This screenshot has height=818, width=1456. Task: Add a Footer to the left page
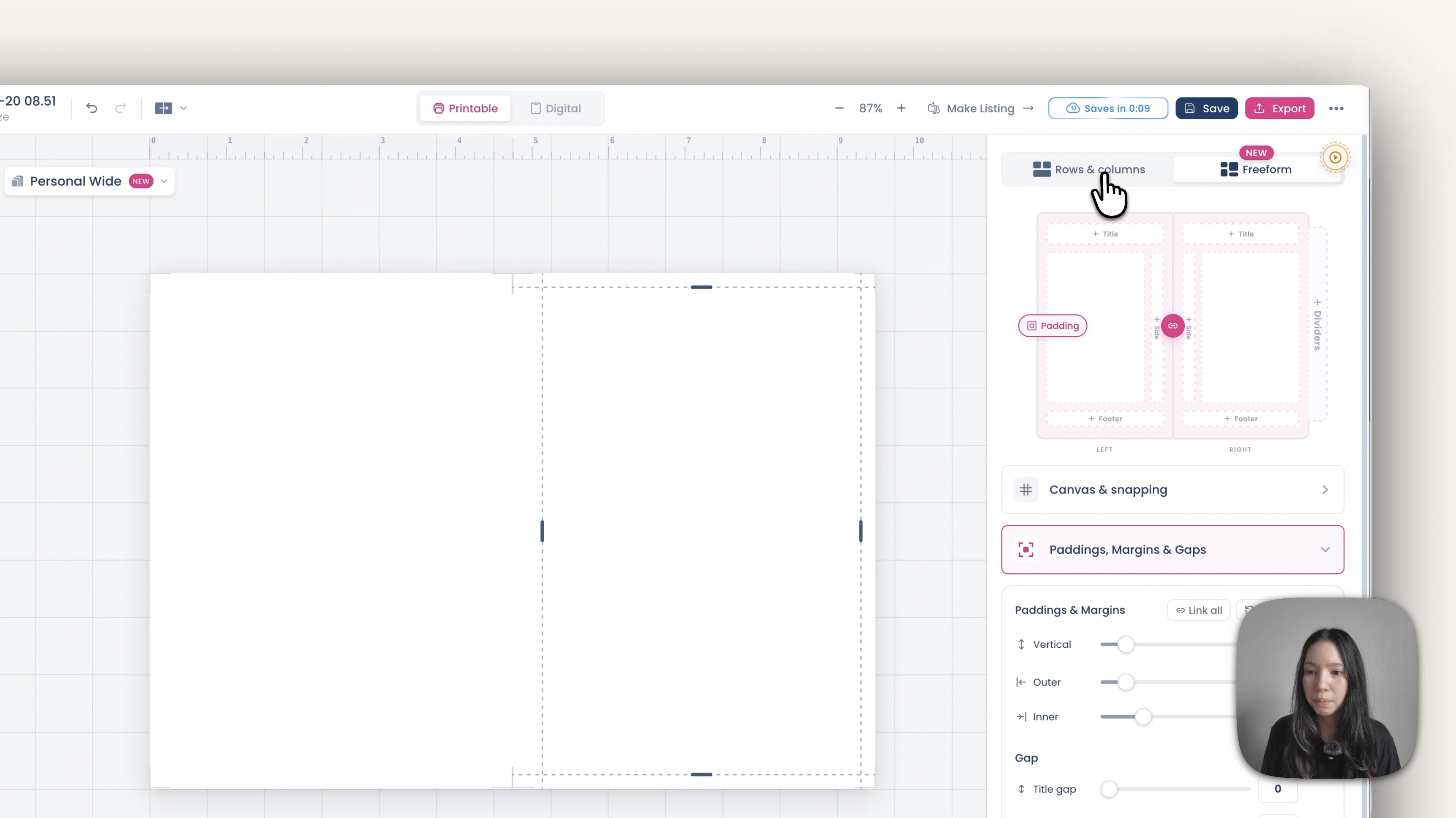pyautogui.click(x=1105, y=419)
